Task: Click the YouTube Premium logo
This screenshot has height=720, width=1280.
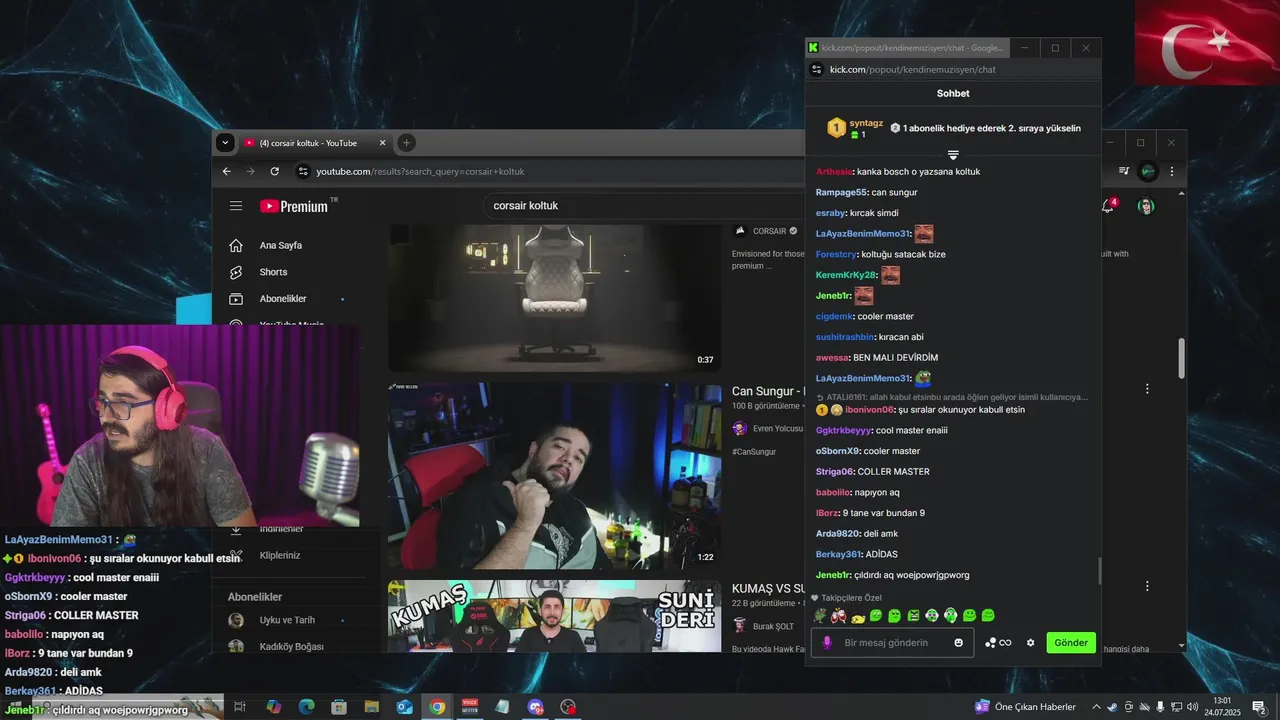Action: tap(294, 206)
